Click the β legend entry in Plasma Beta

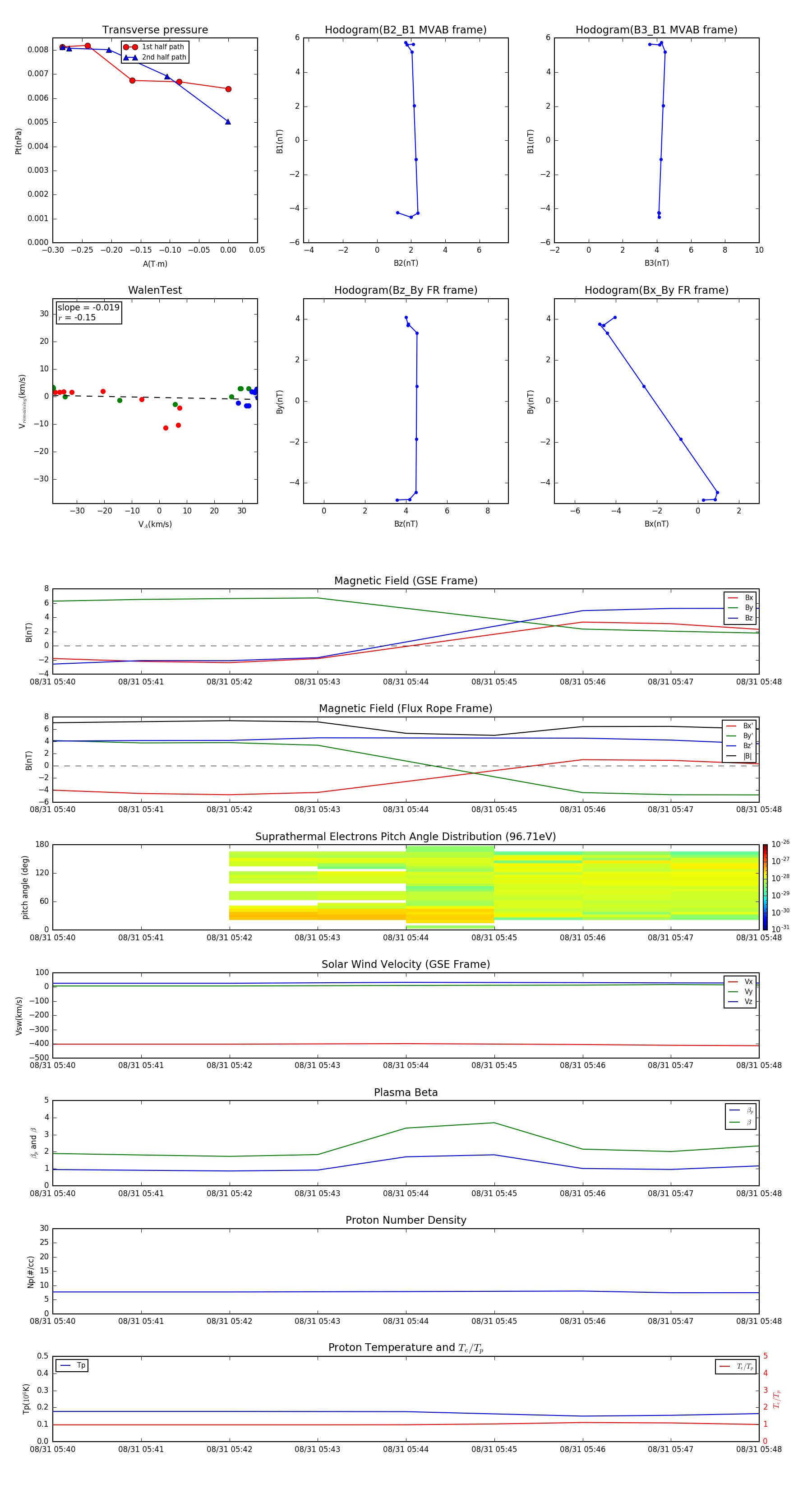pos(741,1122)
